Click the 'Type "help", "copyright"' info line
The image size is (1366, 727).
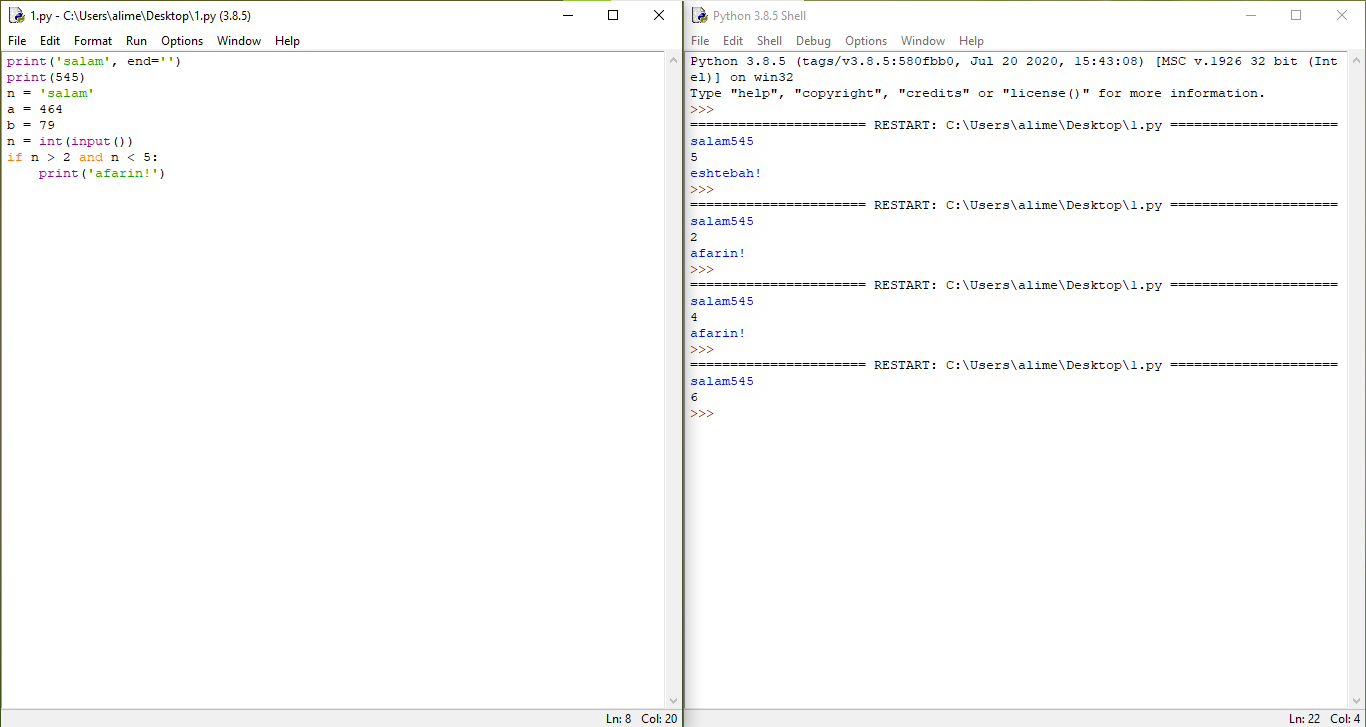977,93
